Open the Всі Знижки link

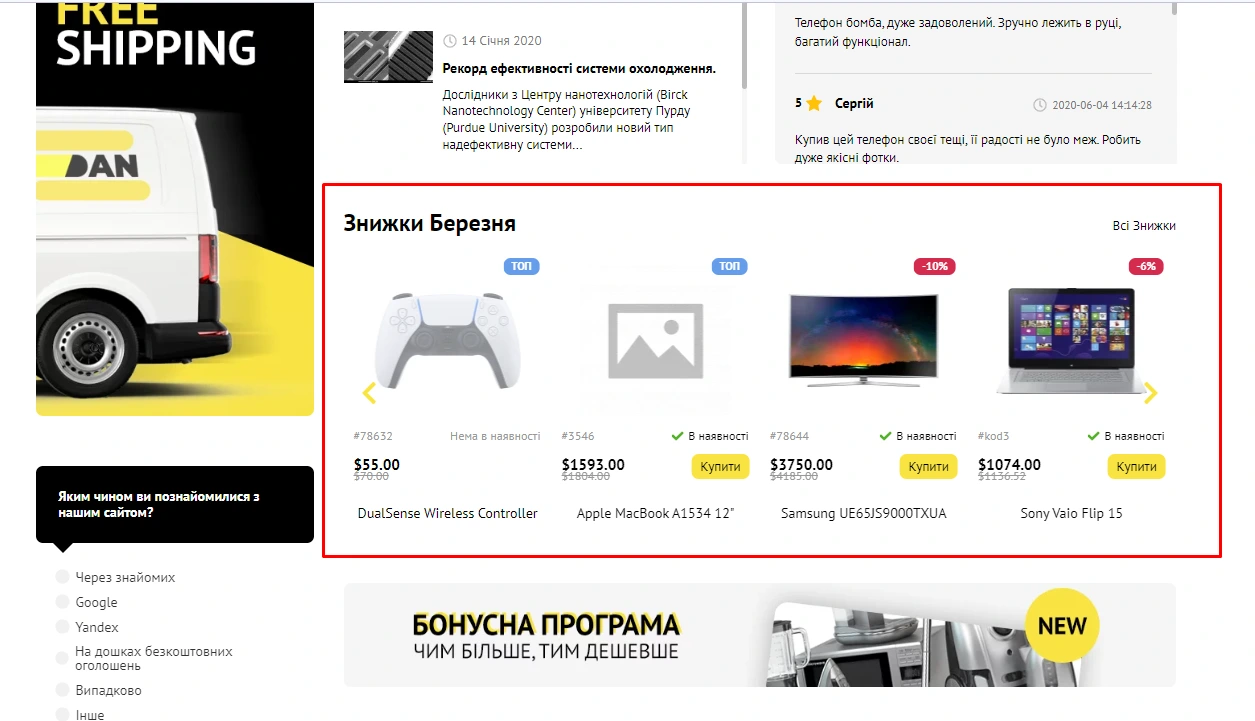(1144, 226)
